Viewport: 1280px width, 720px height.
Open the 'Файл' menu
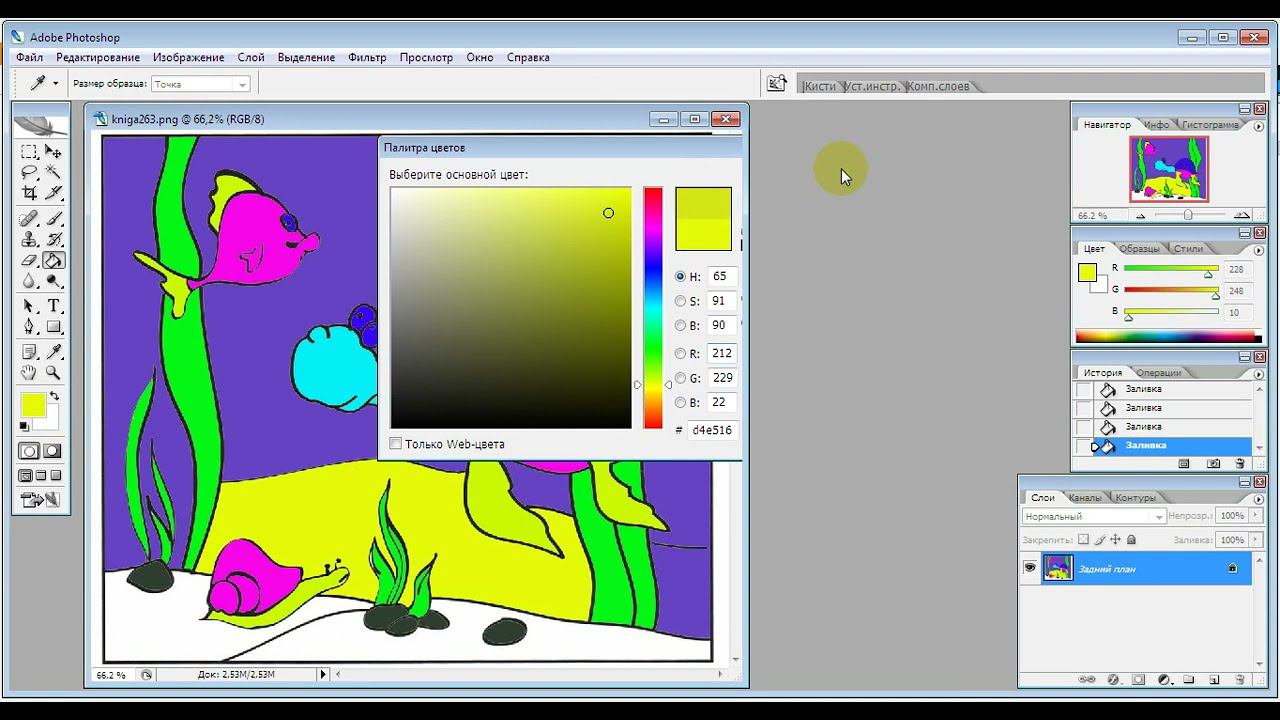click(29, 58)
